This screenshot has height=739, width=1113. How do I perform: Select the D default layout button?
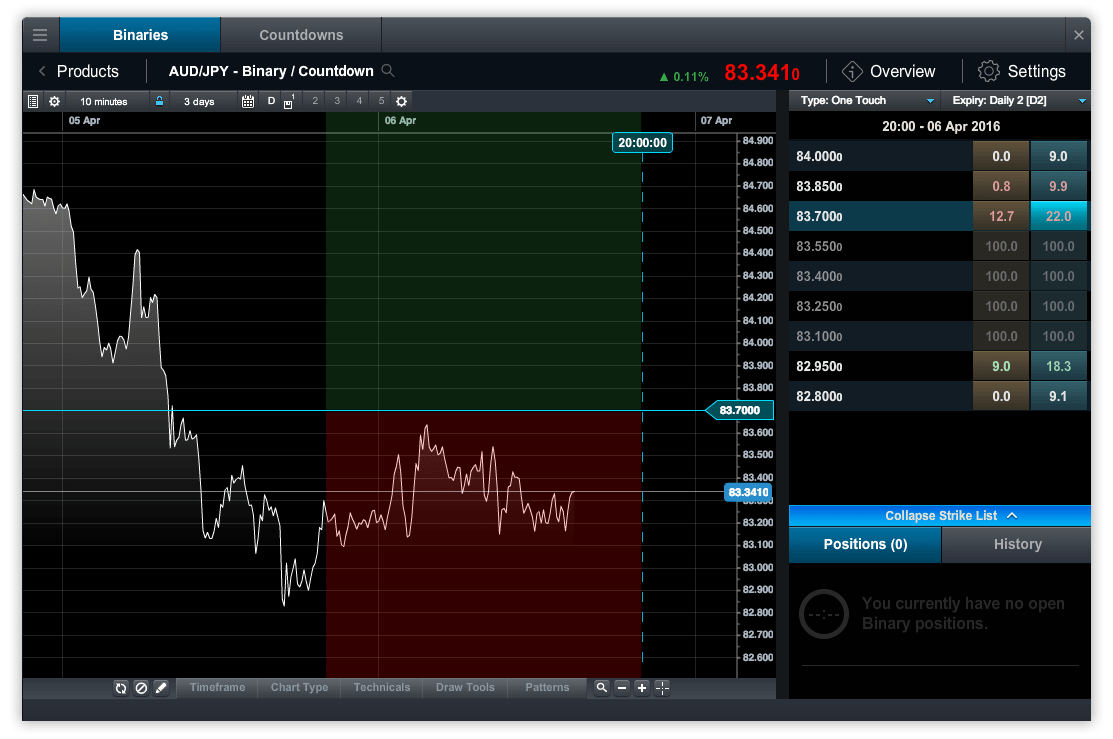pos(271,101)
